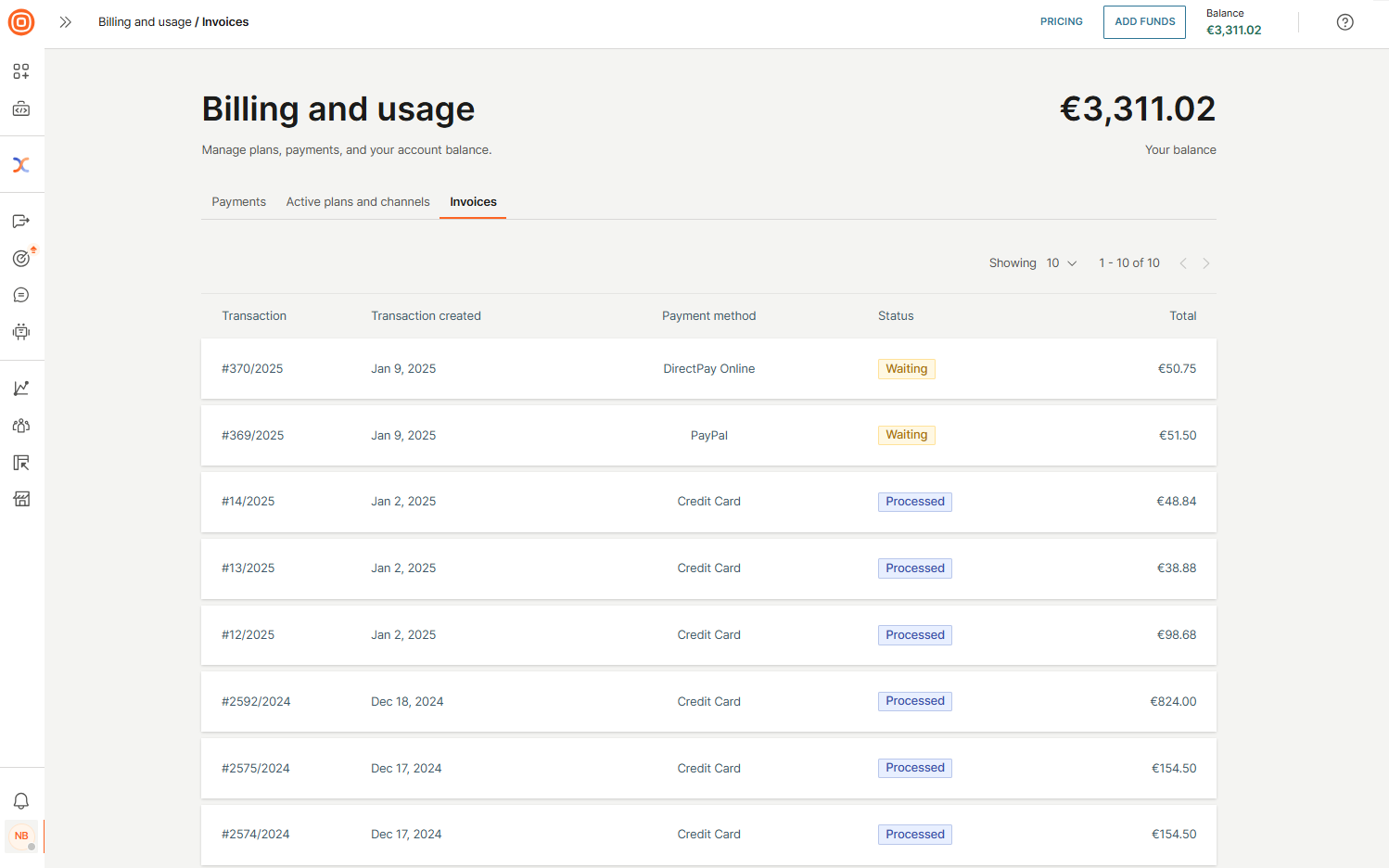Click Processed badge on invoice #2592/2024
1389x868 pixels.
point(914,701)
